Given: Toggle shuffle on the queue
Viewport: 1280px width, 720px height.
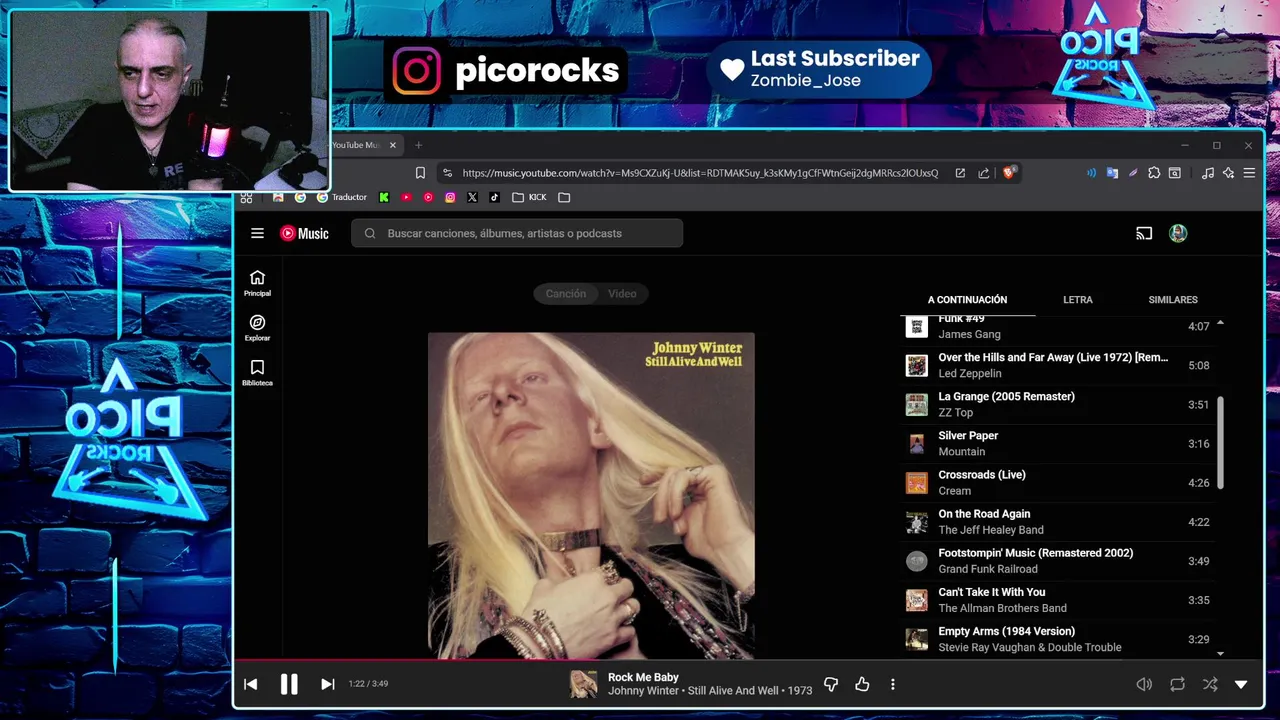Looking at the screenshot, I should pos(1210,684).
